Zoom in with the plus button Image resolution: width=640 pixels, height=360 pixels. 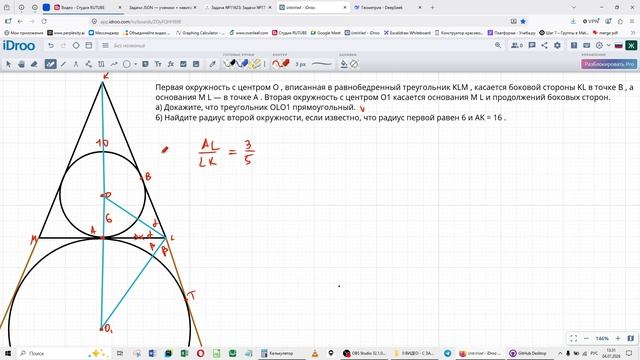pos(618,338)
